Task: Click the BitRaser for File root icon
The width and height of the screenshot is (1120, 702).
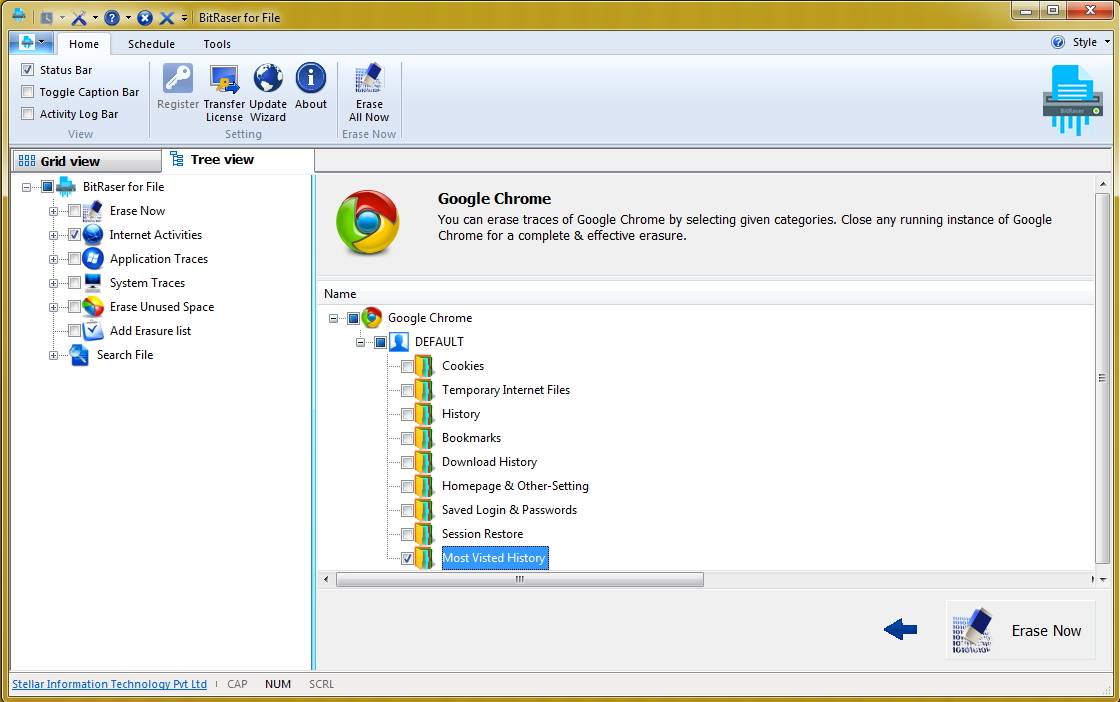Action: point(66,186)
